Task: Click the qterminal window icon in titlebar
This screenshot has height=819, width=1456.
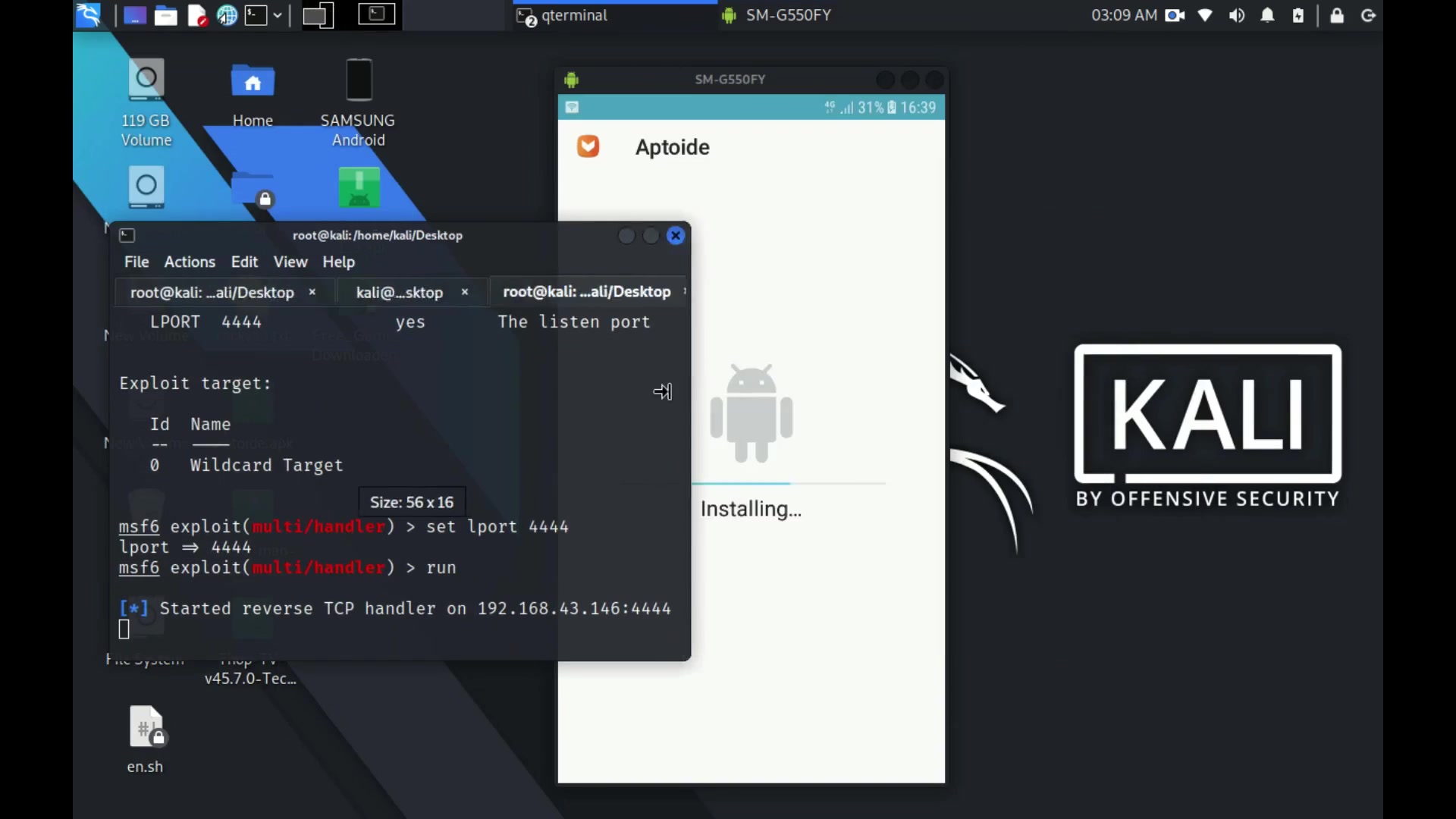Action: 127,236
